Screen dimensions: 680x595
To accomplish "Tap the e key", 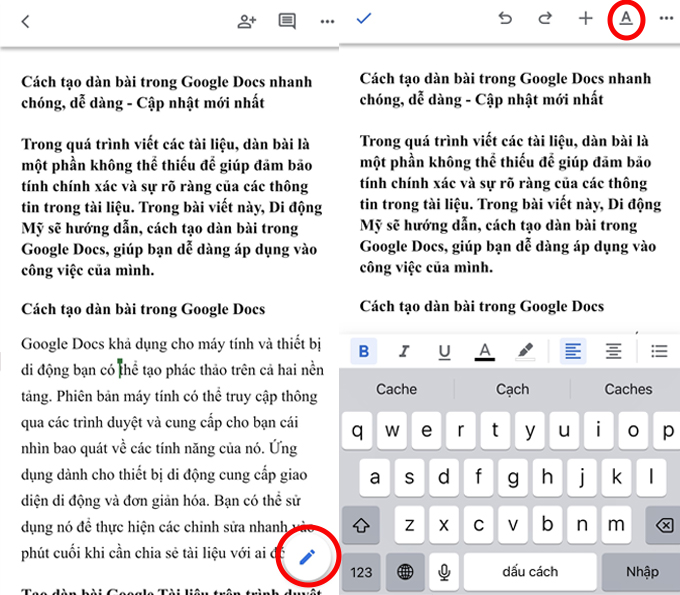I will coord(426,431).
